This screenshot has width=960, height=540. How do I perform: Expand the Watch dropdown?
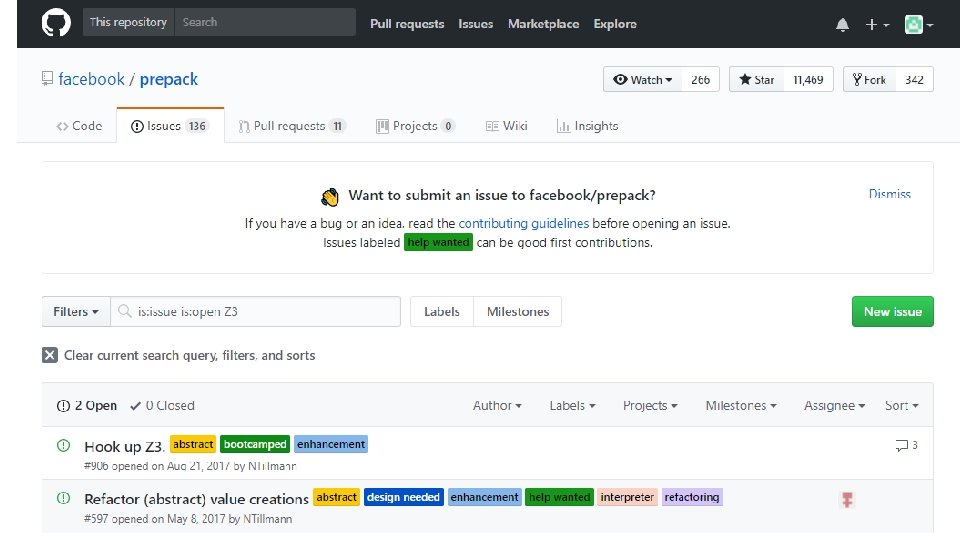(642, 80)
